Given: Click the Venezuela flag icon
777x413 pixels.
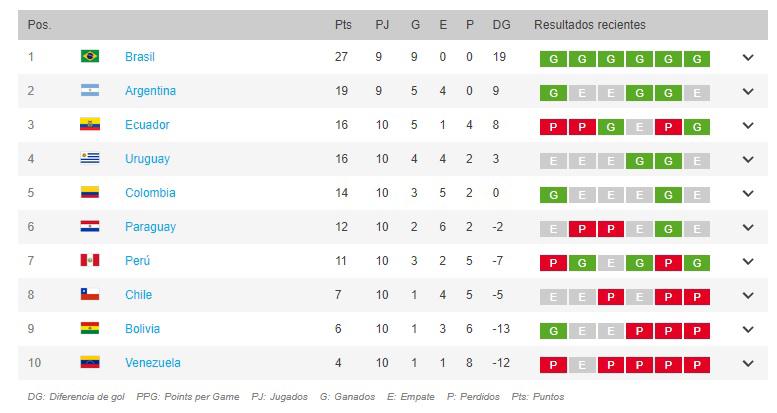Looking at the screenshot, I should click(89, 363).
